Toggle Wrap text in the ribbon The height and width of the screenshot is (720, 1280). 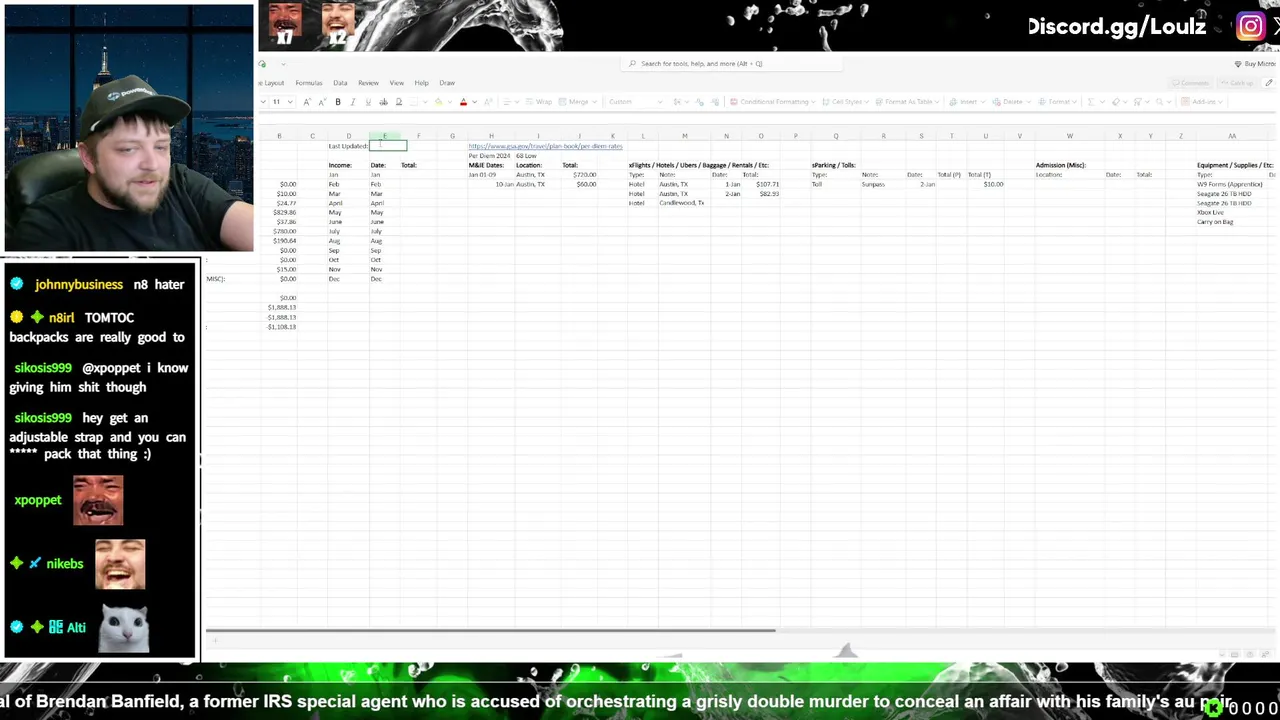click(538, 102)
